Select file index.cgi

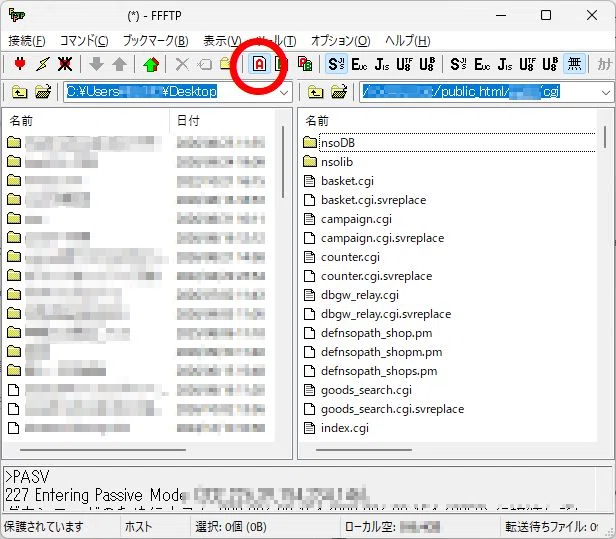coord(345,428)
